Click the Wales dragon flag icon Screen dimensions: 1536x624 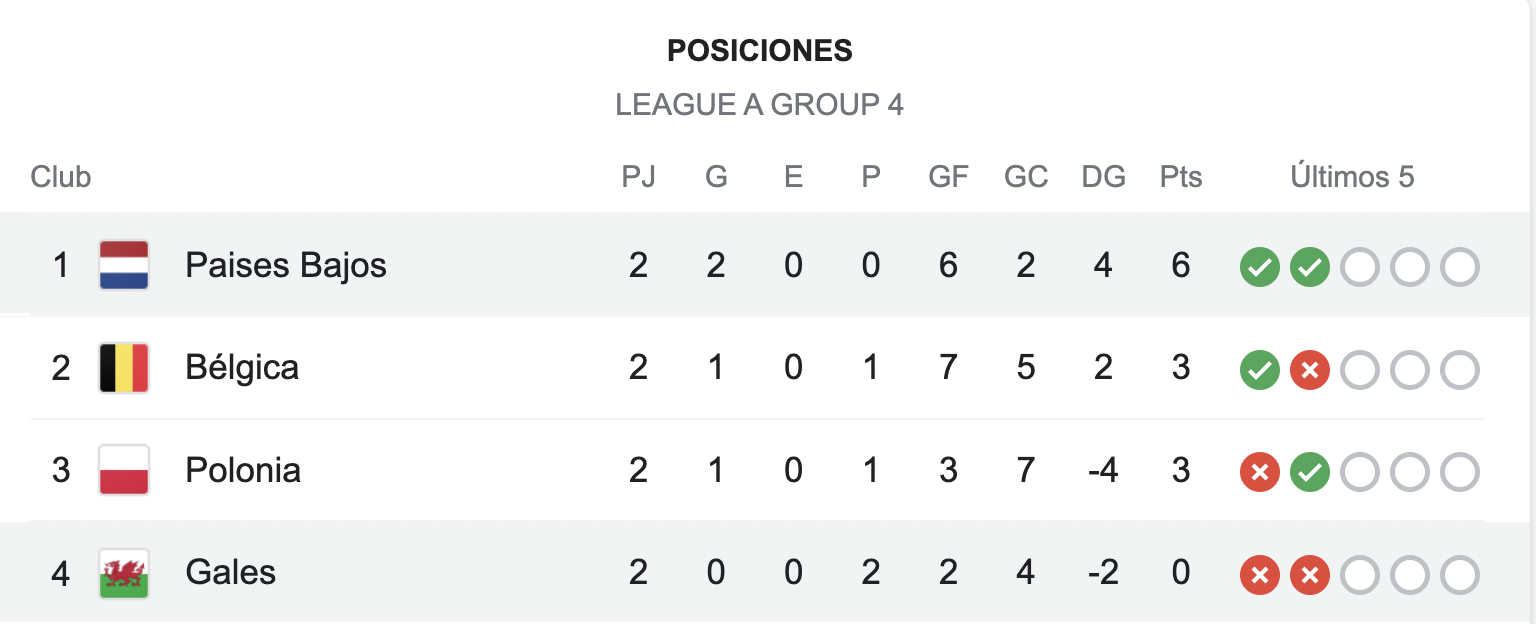124,573
